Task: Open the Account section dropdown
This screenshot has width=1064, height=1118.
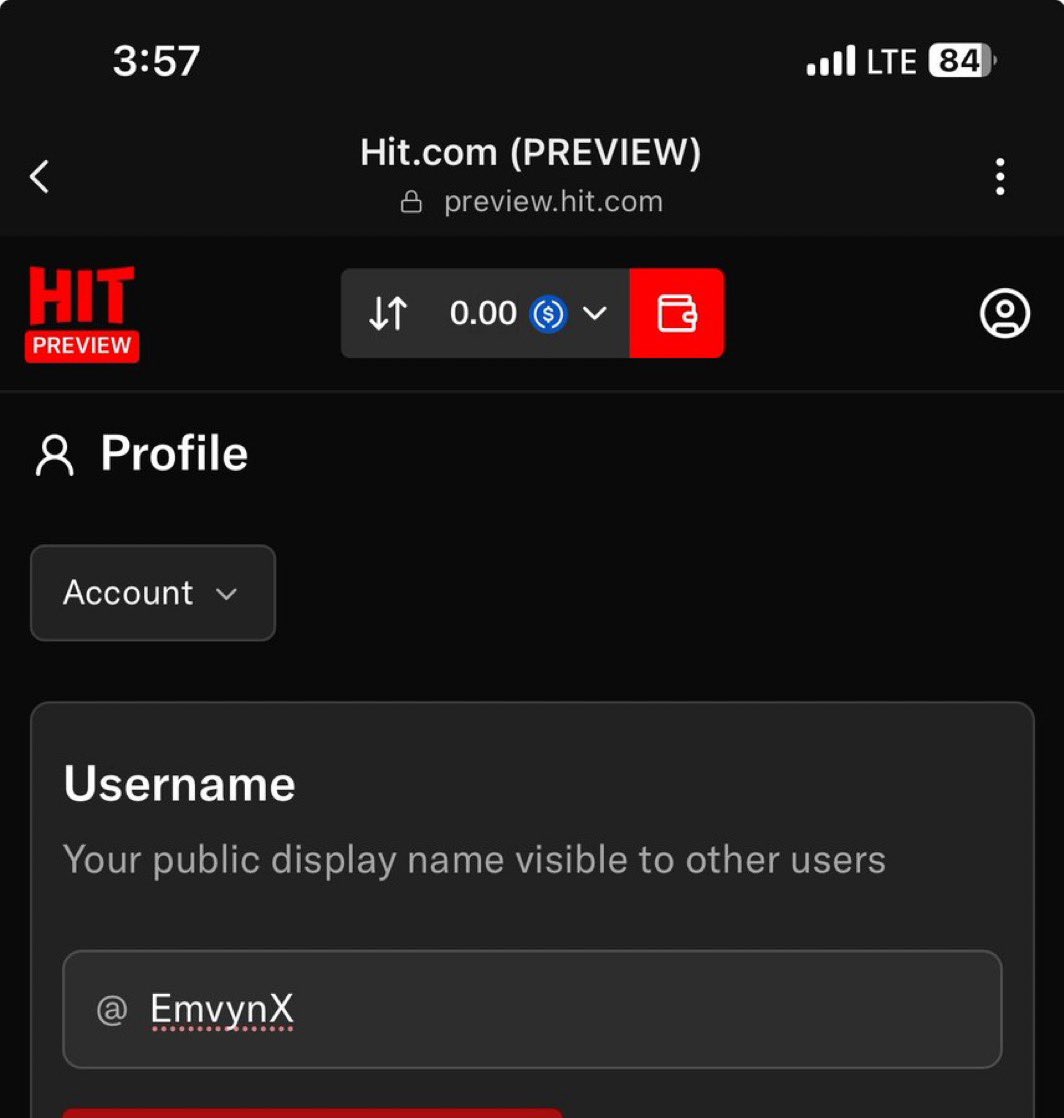Action: coord(153,593)
